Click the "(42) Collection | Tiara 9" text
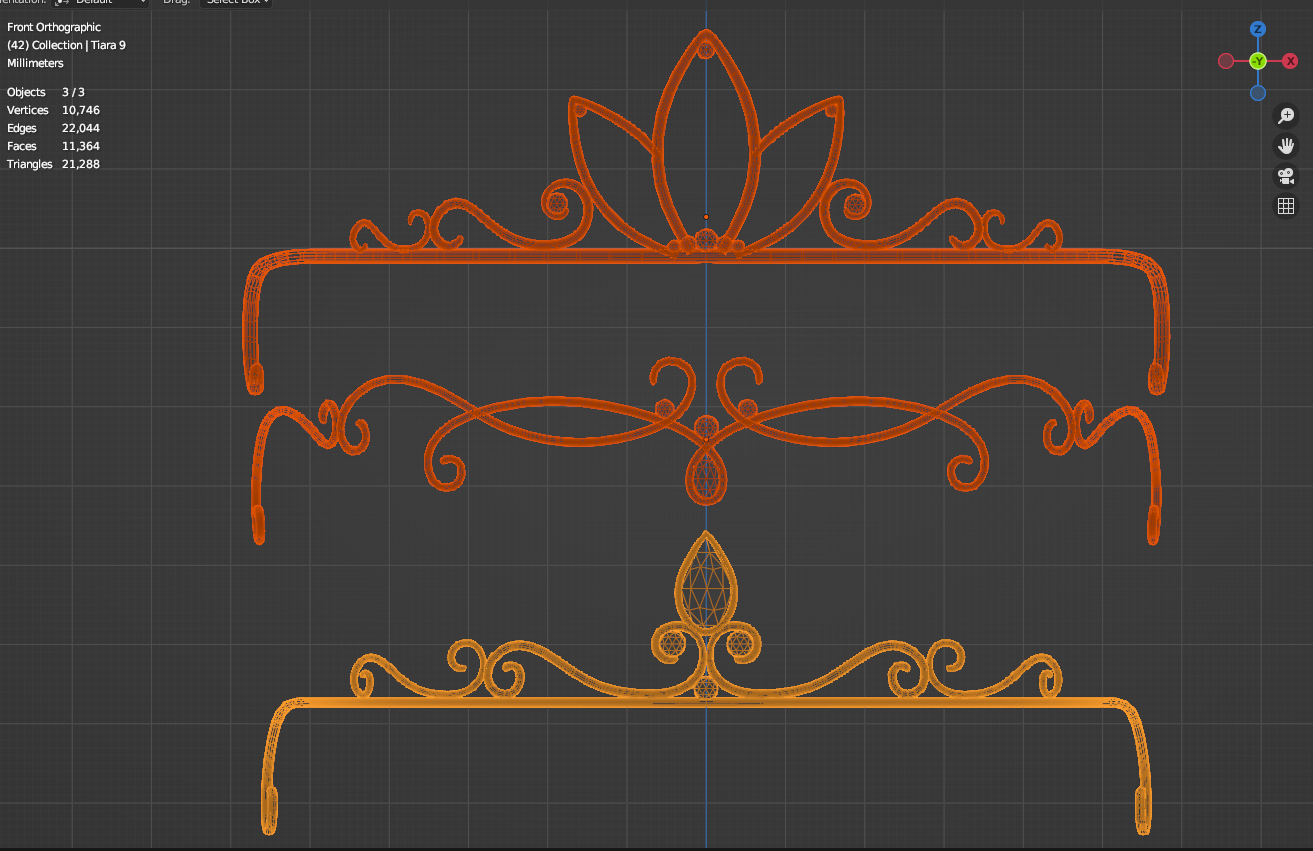The image size is (1313, 851). 66,45
